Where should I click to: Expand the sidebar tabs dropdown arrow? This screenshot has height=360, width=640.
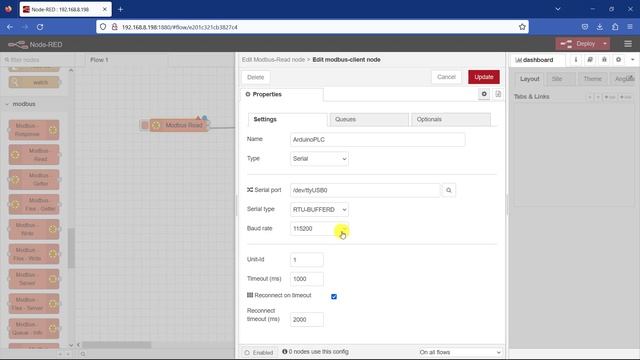(x=633, y=60)
